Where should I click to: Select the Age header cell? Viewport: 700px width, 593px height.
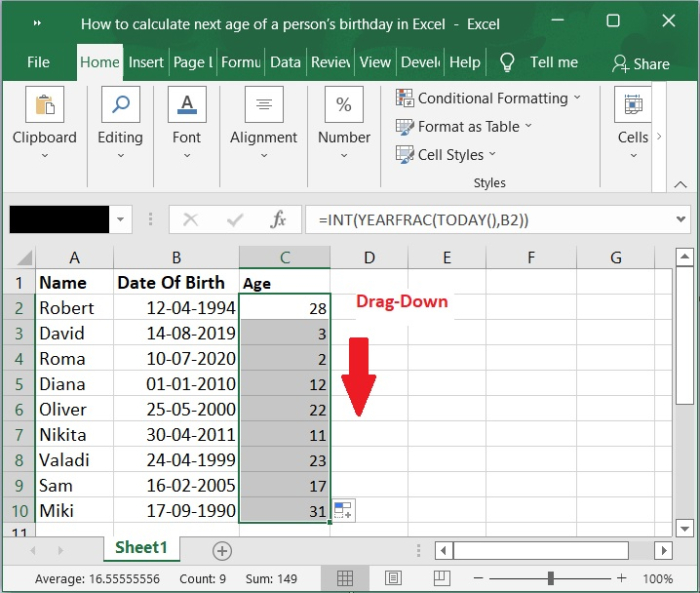(285, 283)
